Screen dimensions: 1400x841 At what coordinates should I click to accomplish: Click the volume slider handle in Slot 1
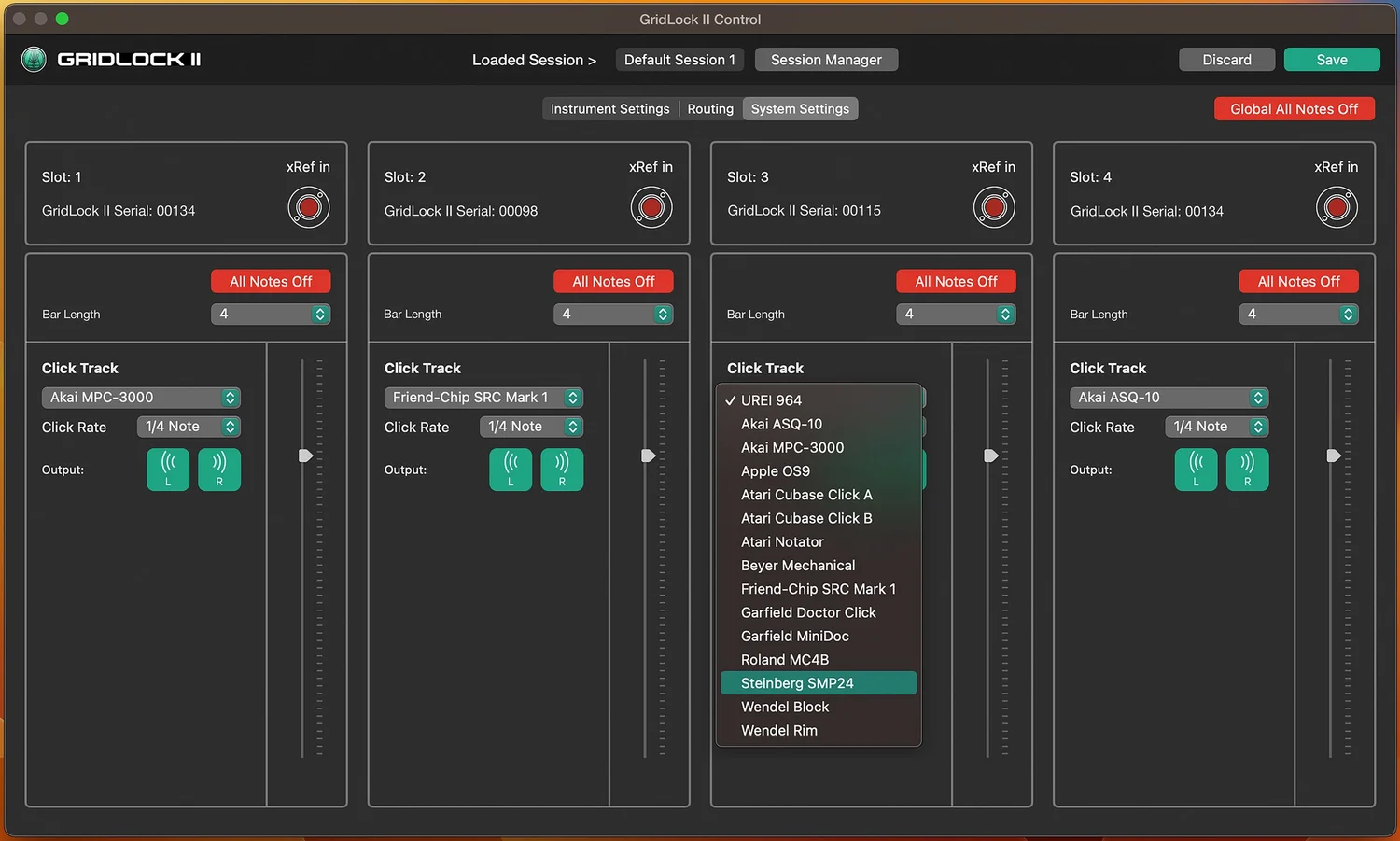click(304, 456)
